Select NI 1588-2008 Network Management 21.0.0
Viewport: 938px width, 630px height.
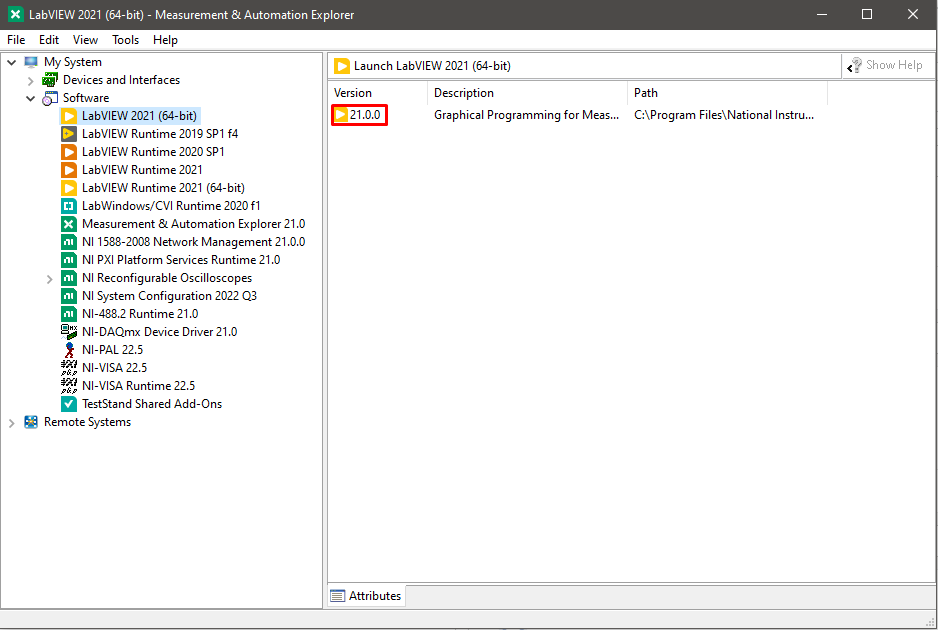pos(193,242)
